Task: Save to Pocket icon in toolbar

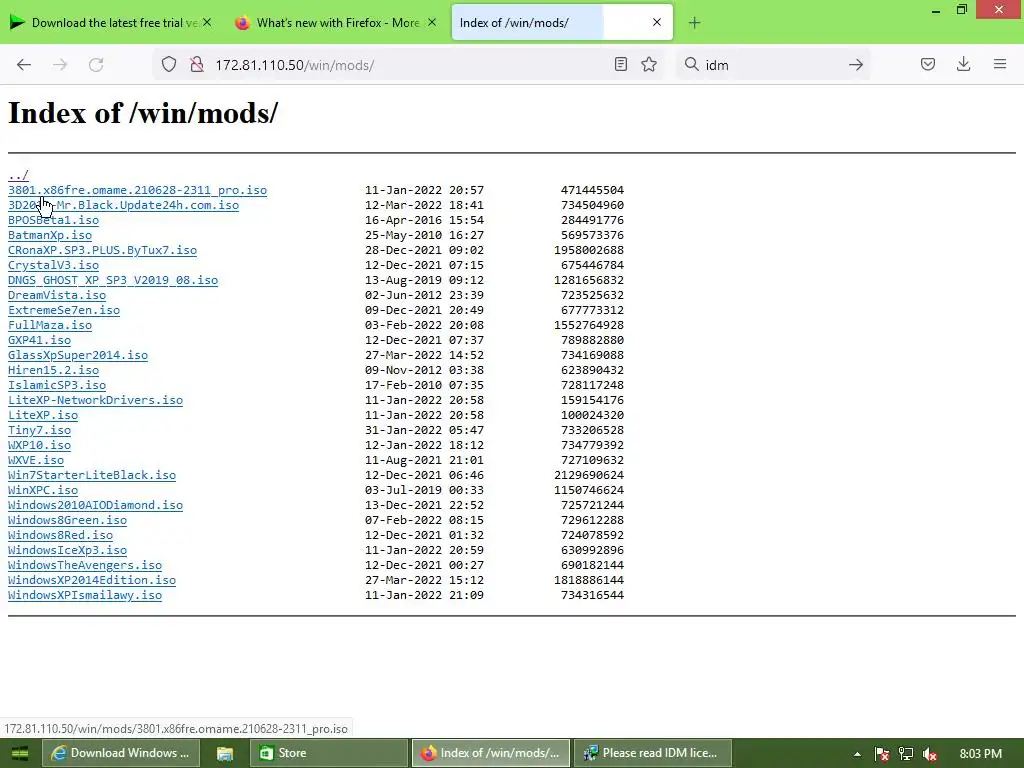Action: click(x=928, y=64)
